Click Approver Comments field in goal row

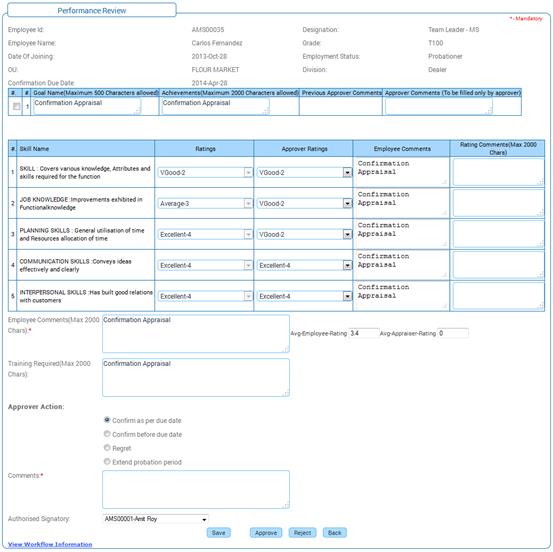coord(439,106)
